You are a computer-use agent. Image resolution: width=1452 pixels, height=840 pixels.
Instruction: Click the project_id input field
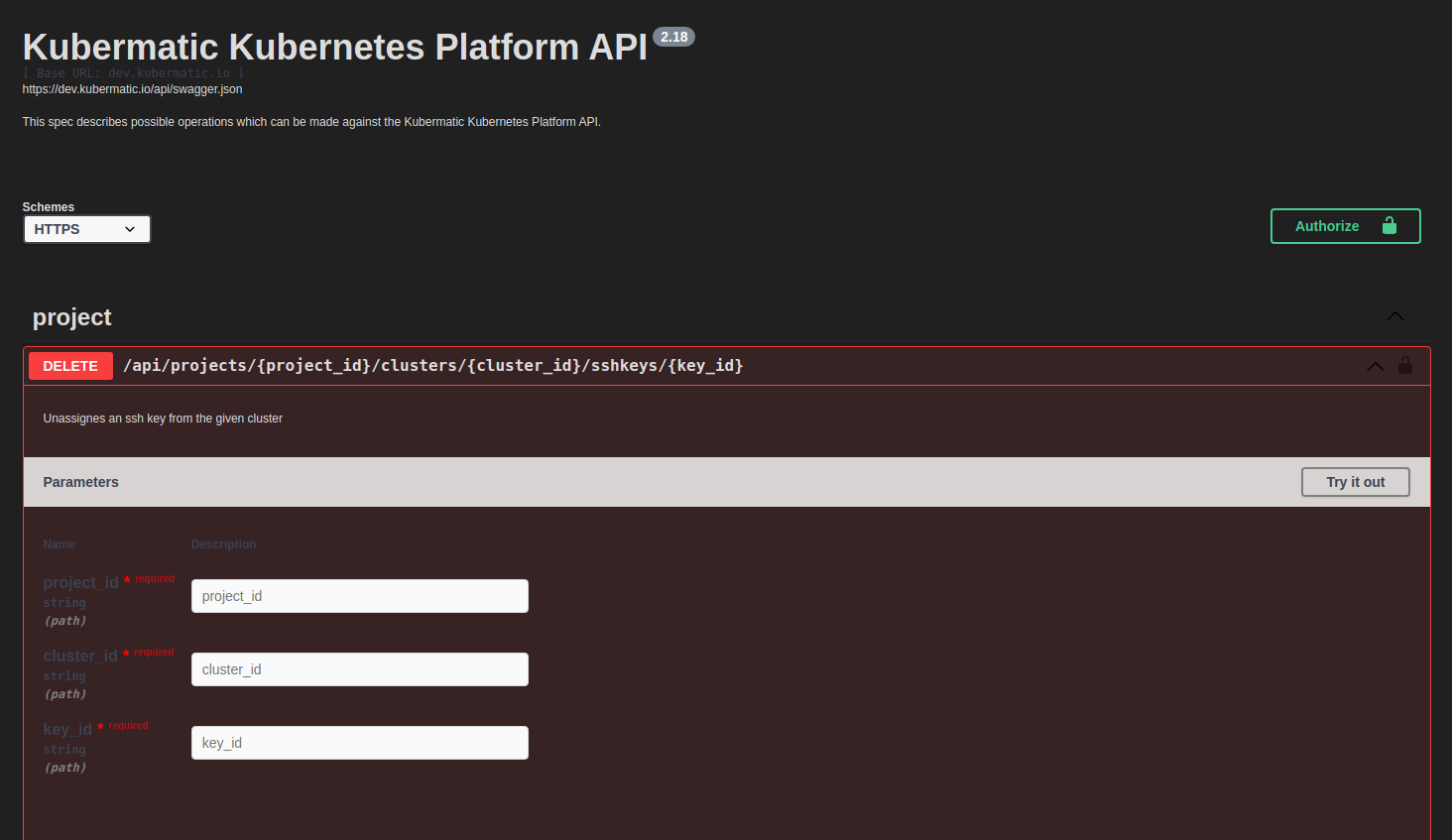click(359, 595)
